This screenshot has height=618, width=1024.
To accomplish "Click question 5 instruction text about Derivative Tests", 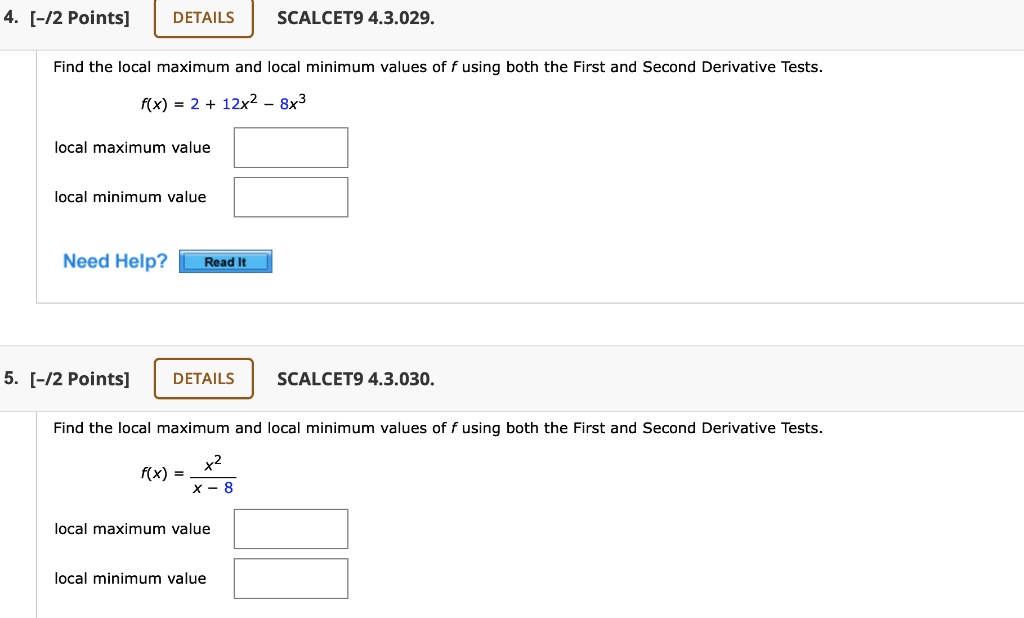I will coord(437,427).
